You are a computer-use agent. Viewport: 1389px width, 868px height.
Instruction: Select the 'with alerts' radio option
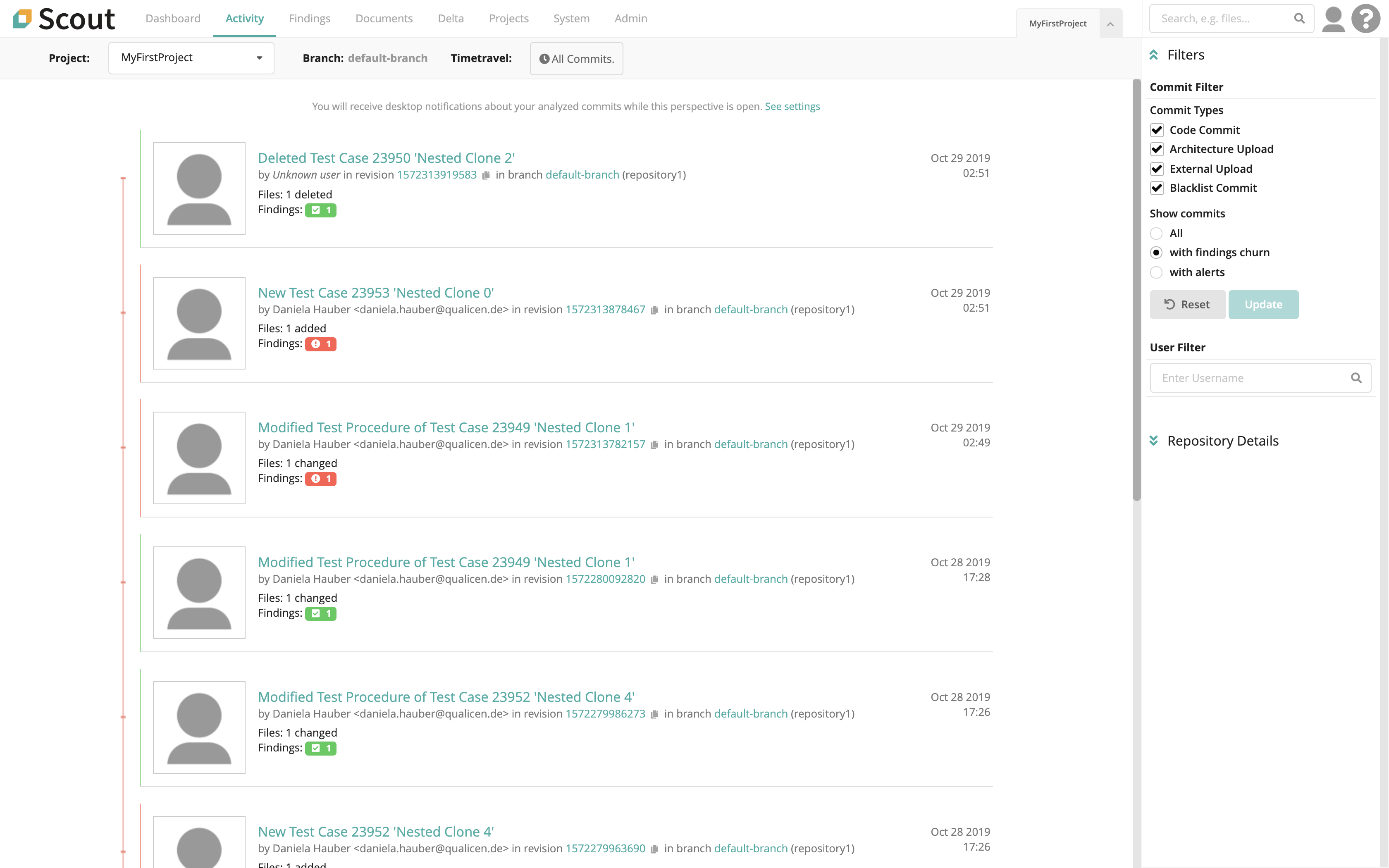(1156, 273)
